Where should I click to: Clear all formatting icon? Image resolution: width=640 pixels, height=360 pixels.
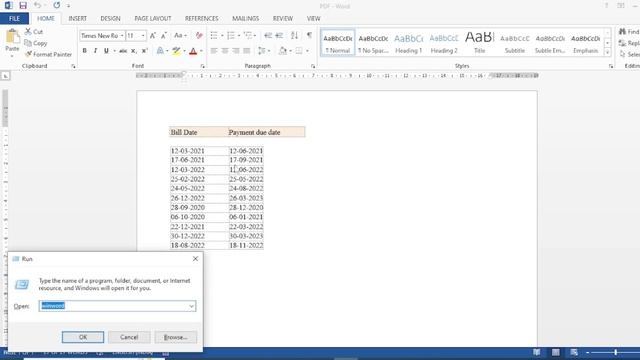coord(199,36)
